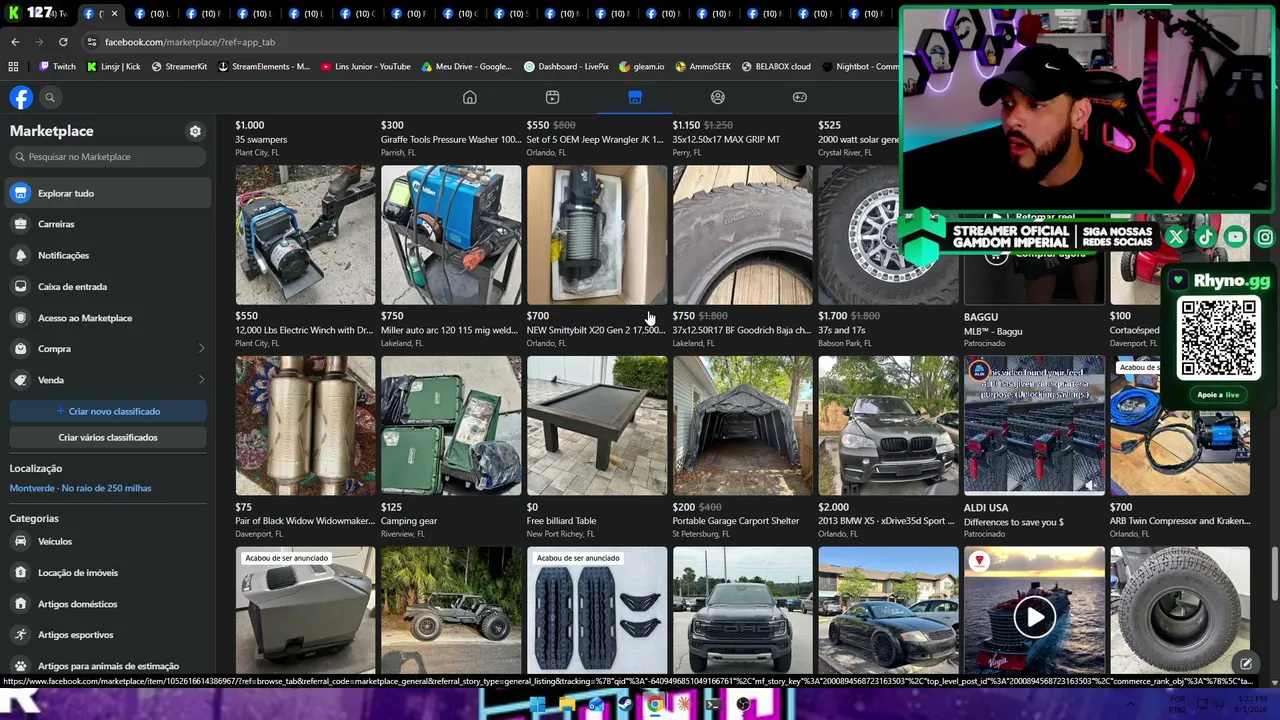Click the Carreiras briefcase icon
Image resolution: width=1280 pixels, height=720 pixels.
point(20,224)
